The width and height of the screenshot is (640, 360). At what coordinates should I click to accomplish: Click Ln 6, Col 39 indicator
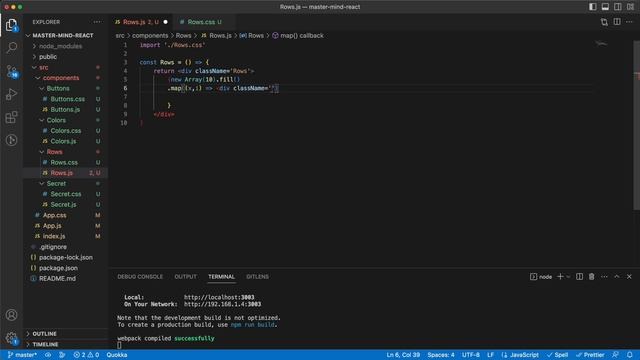403,355
